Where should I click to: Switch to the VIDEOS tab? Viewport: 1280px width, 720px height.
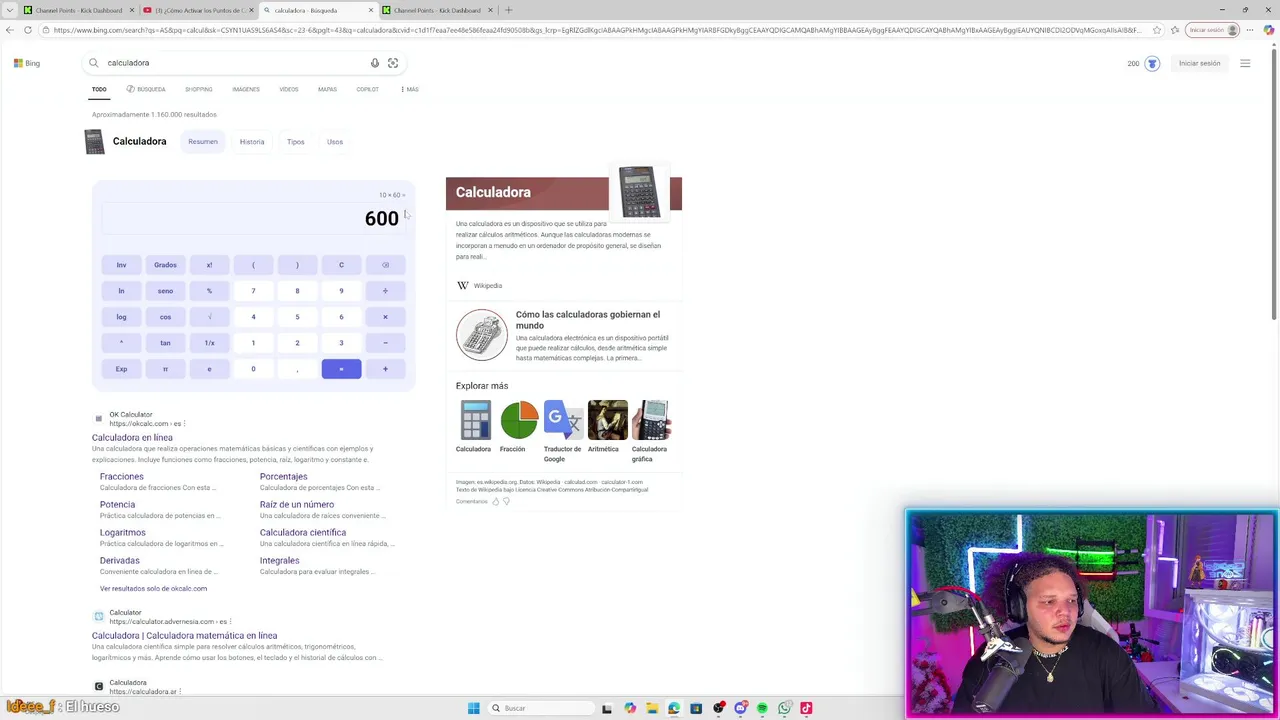(x=288, y=89)
